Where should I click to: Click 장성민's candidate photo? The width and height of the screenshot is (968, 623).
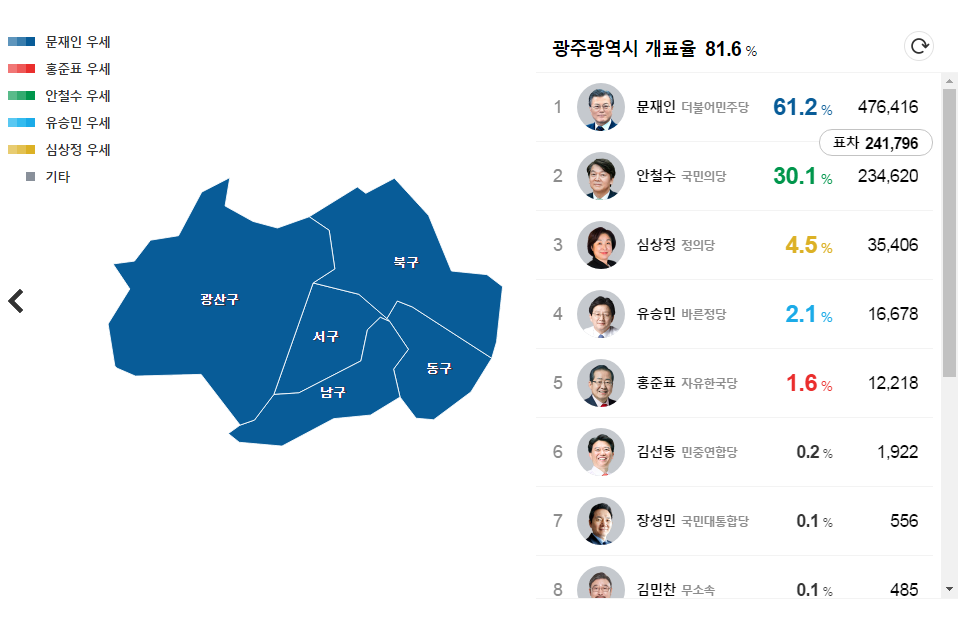(x=600, y=521)
